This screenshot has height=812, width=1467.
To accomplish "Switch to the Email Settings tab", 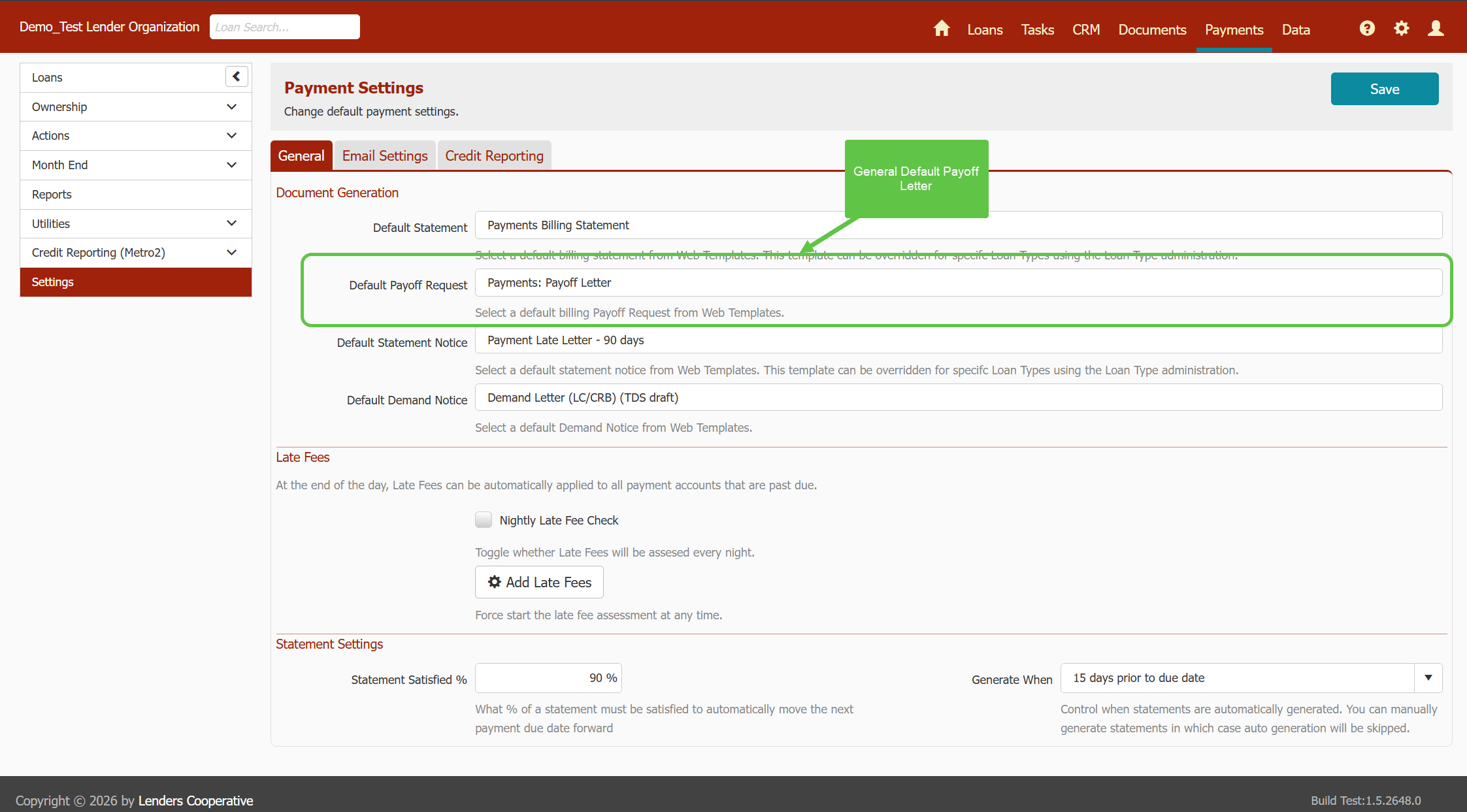I will (x=385, y=155).
